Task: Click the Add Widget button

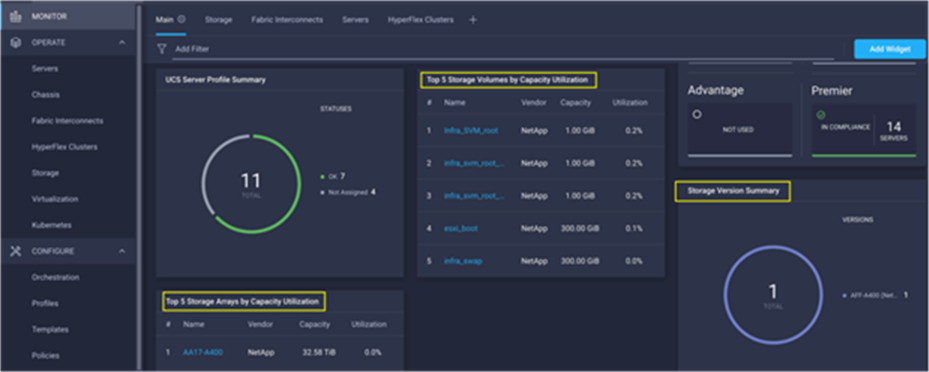Action: [x=889, y=49]
